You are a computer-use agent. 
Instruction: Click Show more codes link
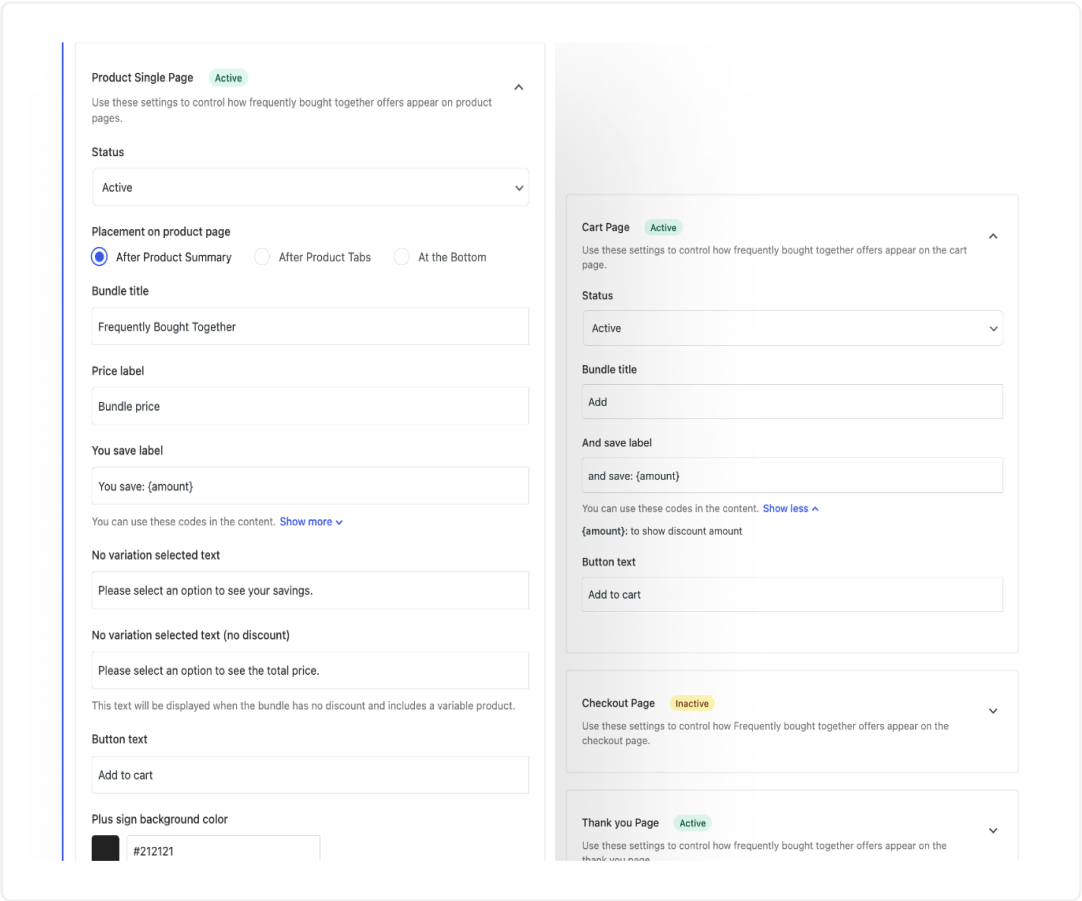[311, 522]
